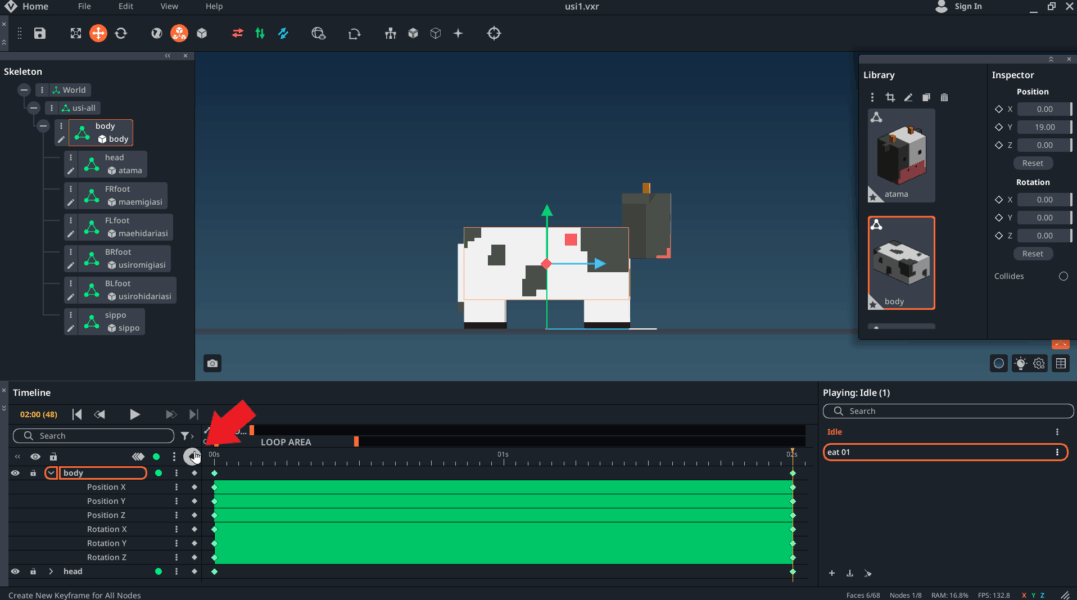
Task: Reset Rotation values in Inspector
Action: pyautogui.click(x=1032, y=254)
